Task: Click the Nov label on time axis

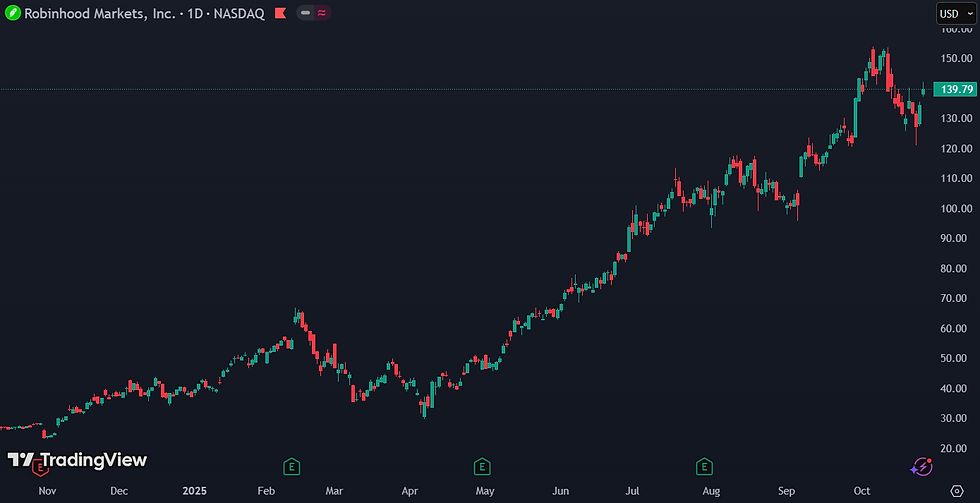Action: pos(48,491)
